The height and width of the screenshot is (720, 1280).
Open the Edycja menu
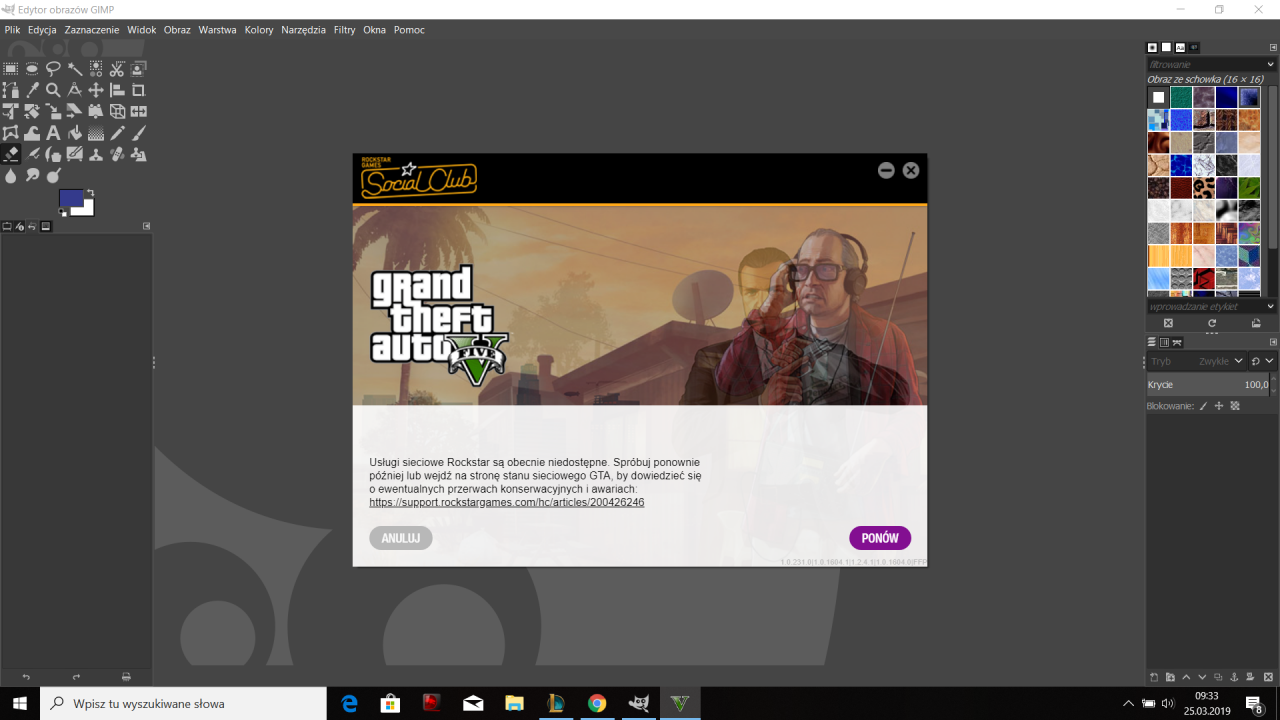click(x=42, y=30)
